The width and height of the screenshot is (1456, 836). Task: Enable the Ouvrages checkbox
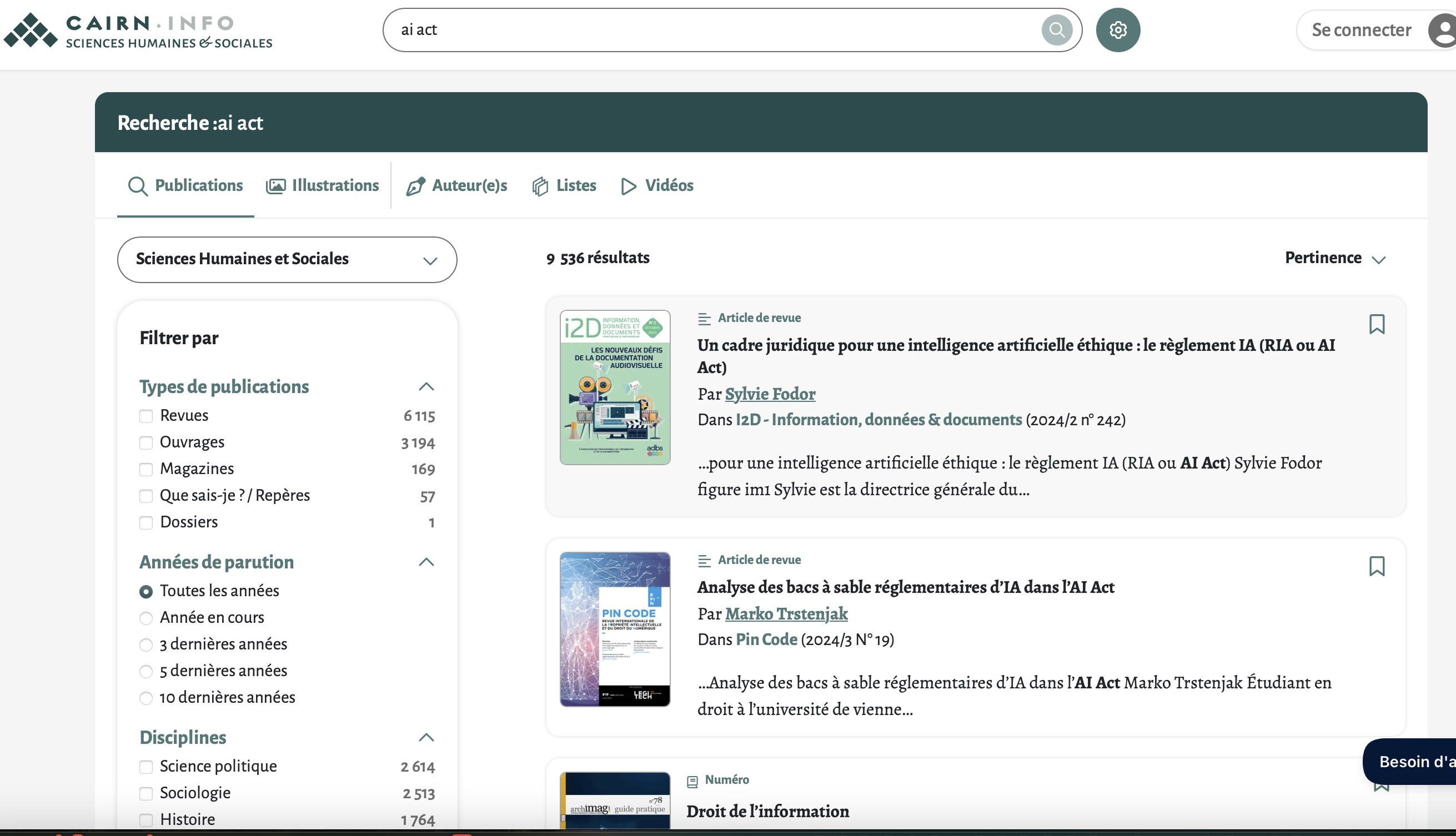tap(146, 442)
